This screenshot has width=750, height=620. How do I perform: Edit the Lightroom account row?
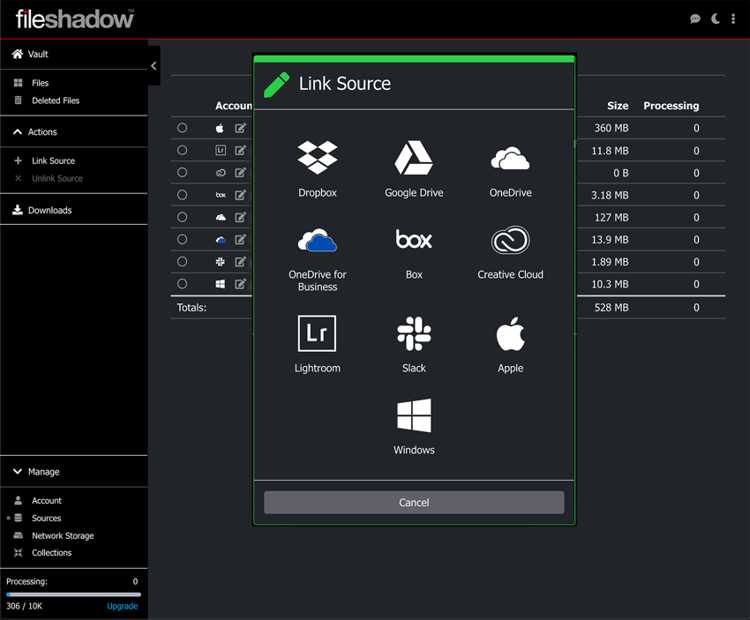tap(240, 150)
